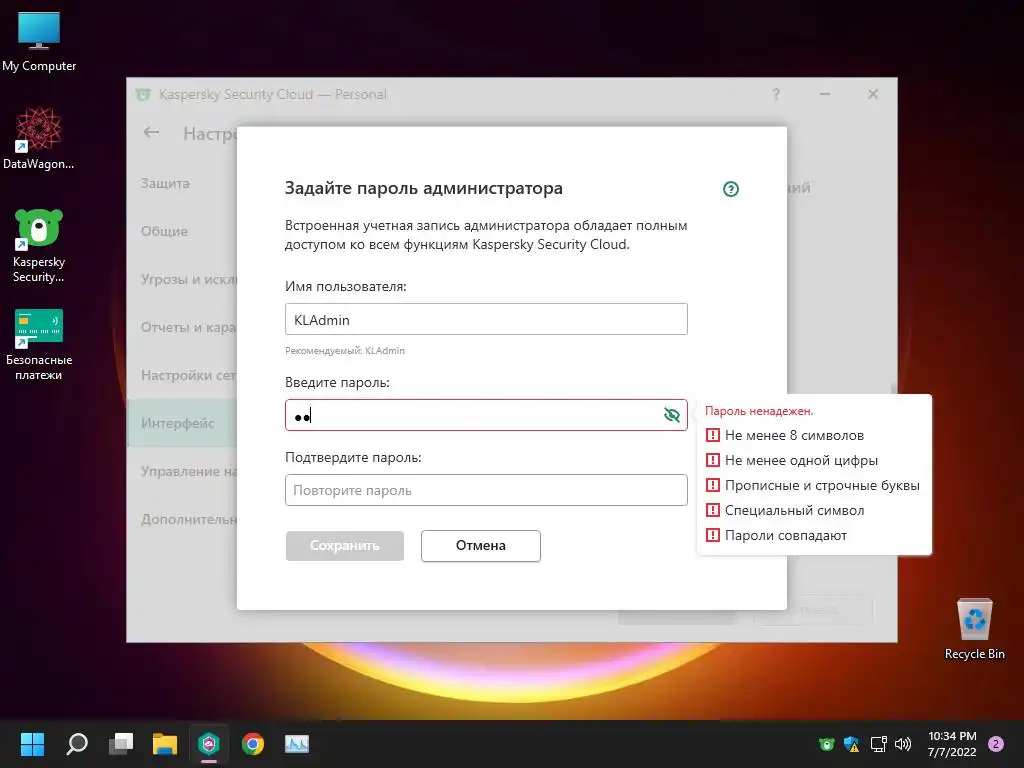The height and width of the screenshot is (768, 1024).
Task: Open the clock showing 10:34 PM
Action: click(x=952, y=744)
